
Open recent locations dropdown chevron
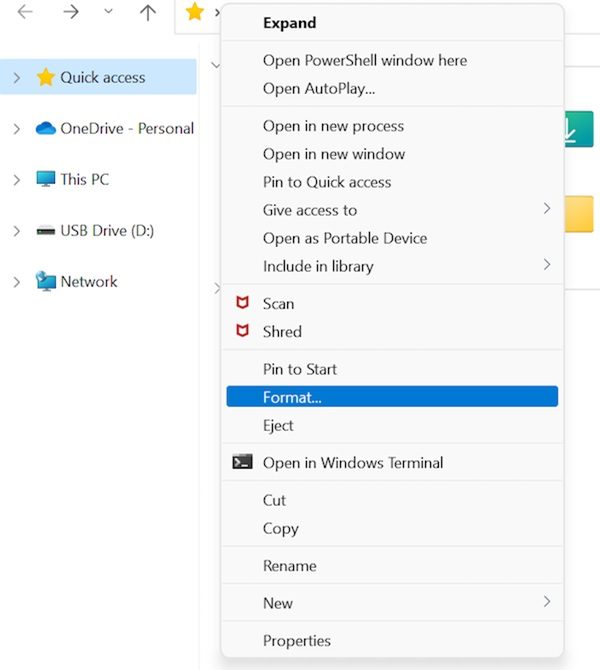(x=109, y=13)
